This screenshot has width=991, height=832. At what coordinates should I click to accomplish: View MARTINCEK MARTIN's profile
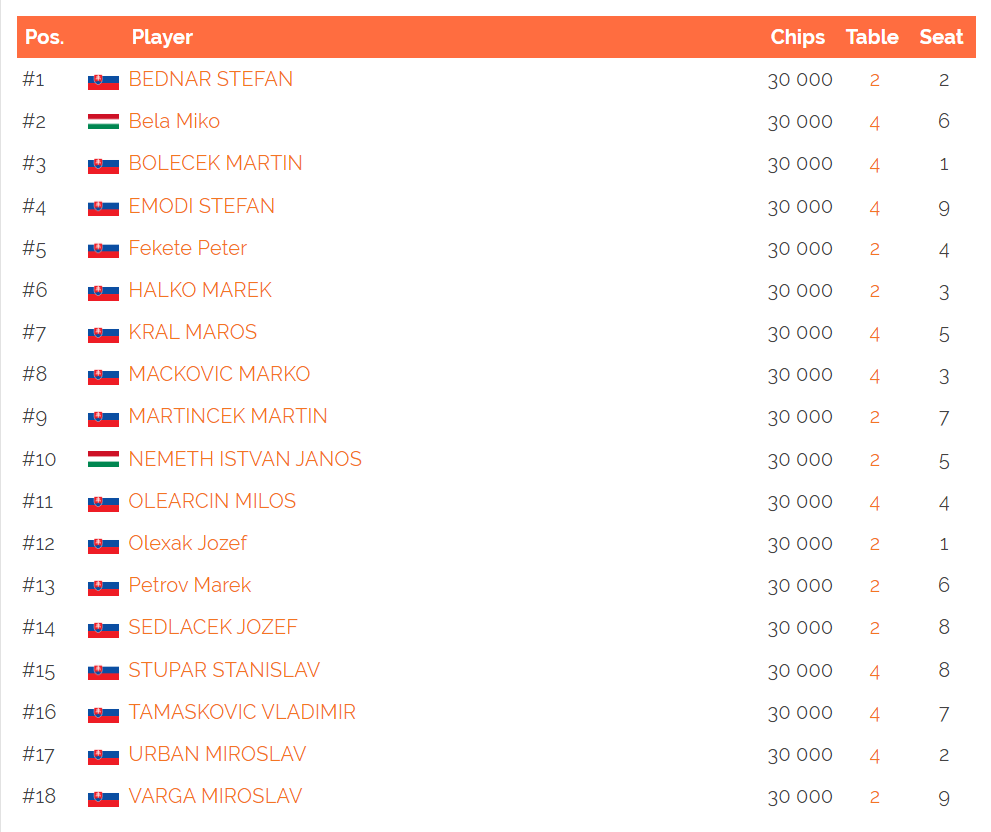[228, 416]
